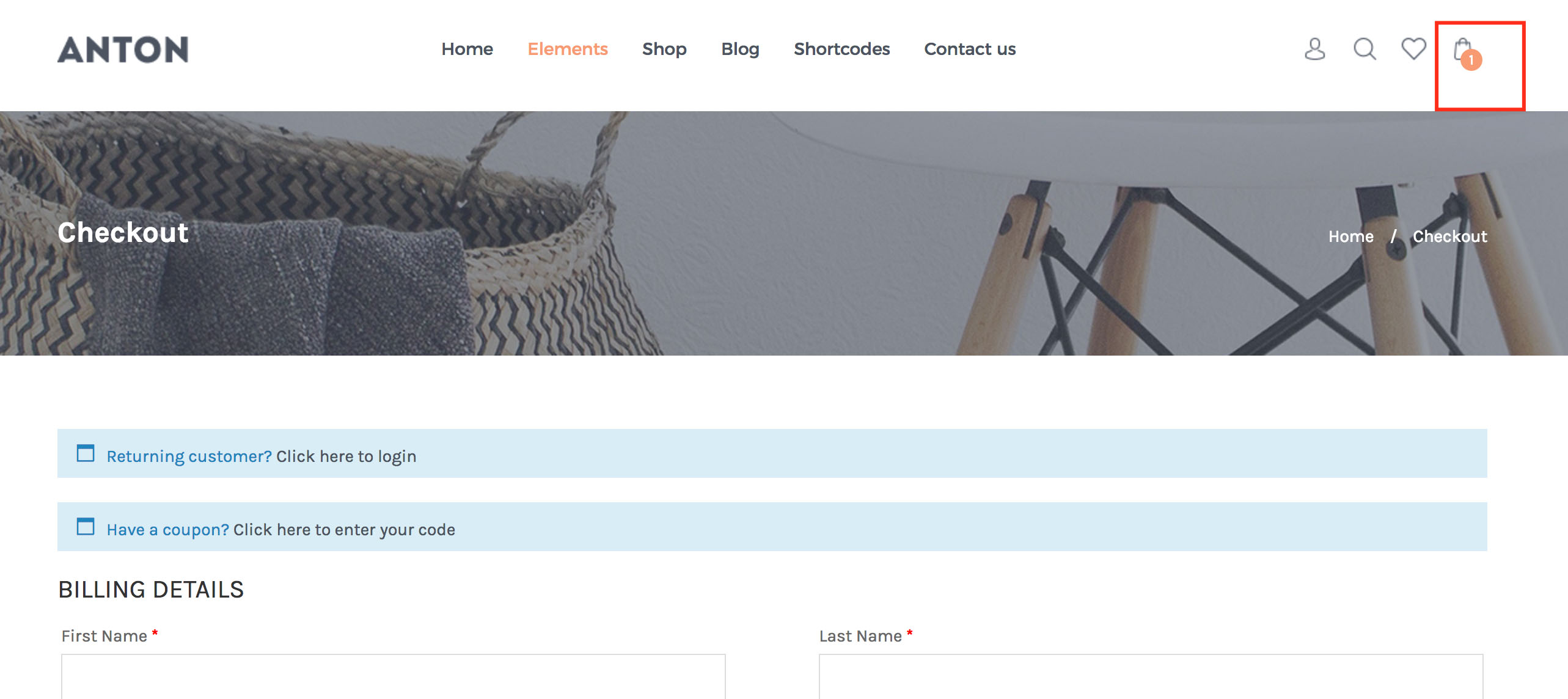Focus the First Name input field

[x=393, y=676]
